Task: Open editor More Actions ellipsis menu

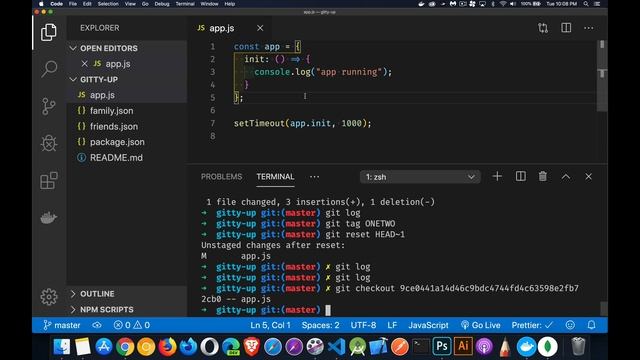Action: (x=588, y=28)
